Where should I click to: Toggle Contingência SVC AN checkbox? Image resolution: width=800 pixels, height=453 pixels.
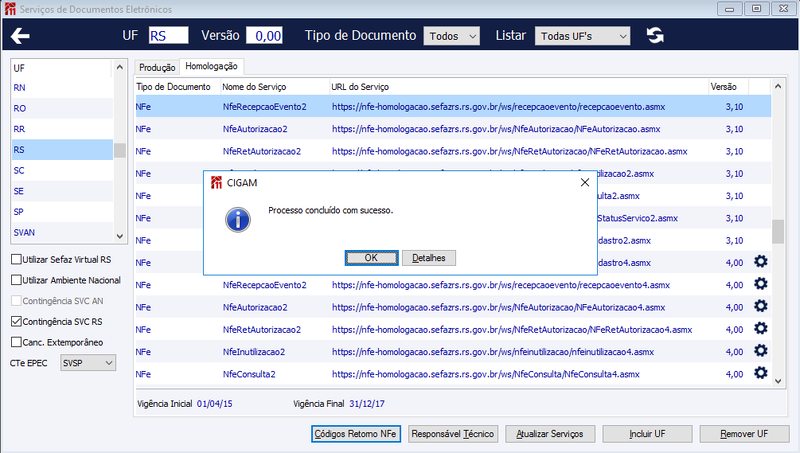point(16,301)
